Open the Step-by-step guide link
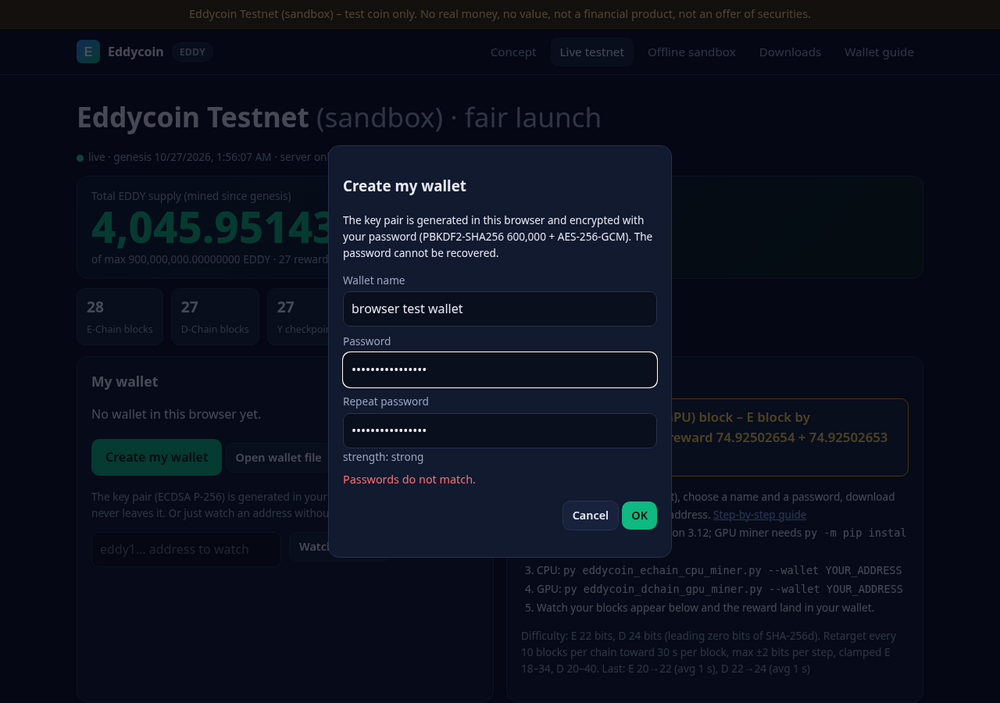This screenshot has height=703, width=1000. pyautogui.click(x=760, y=515)
